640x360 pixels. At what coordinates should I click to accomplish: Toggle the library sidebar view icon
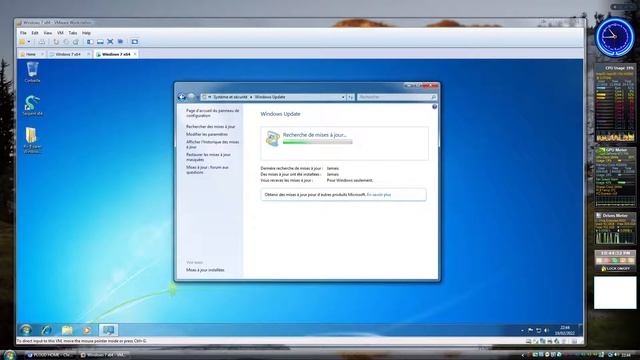pyautogui.click(x=90, y=42)
